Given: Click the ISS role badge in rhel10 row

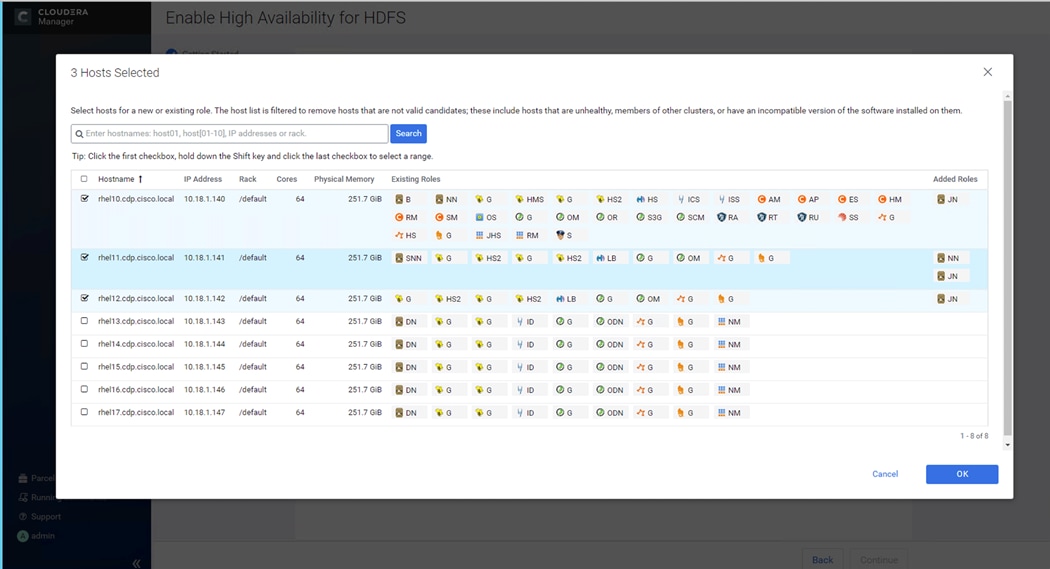Looking at the screenshot, I should click(729, 199).
